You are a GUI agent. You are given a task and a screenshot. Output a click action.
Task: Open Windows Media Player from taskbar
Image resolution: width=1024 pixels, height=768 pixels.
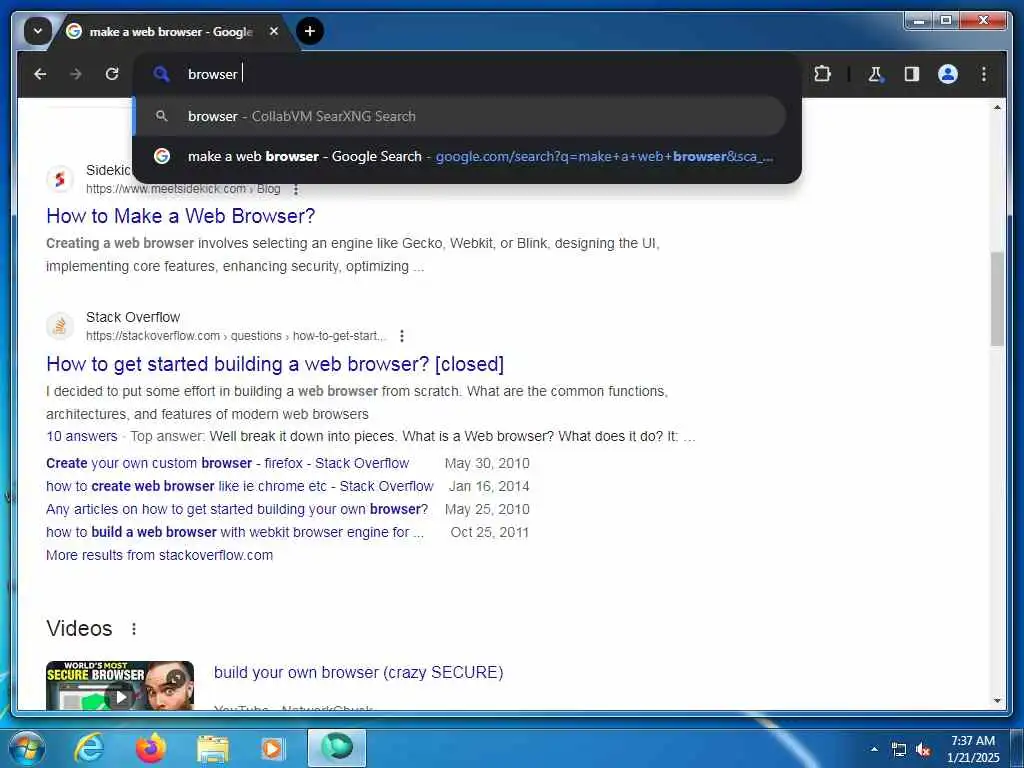point(272,748)
